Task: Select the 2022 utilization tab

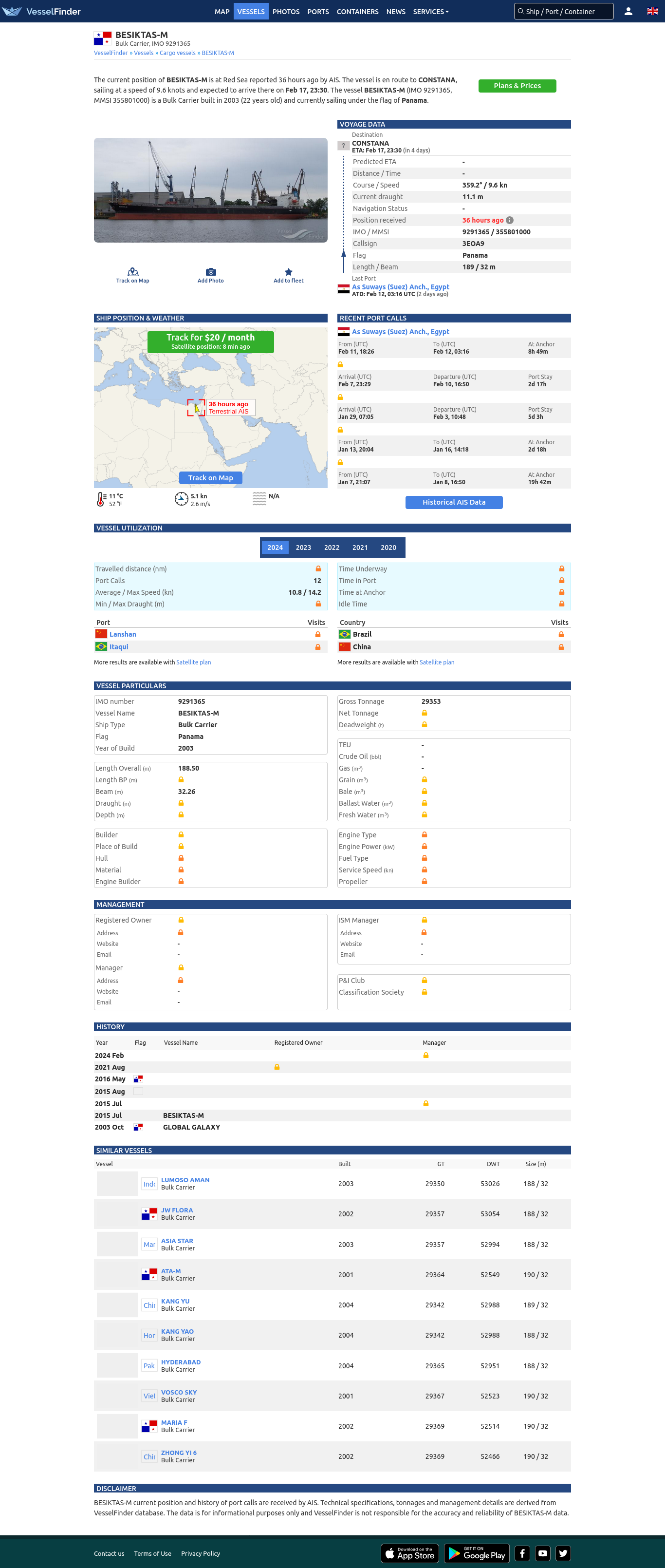Action: pos(332,548)
